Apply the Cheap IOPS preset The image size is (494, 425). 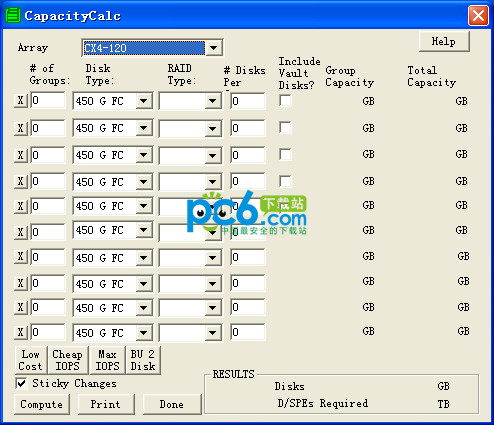[x=68, y=360]
